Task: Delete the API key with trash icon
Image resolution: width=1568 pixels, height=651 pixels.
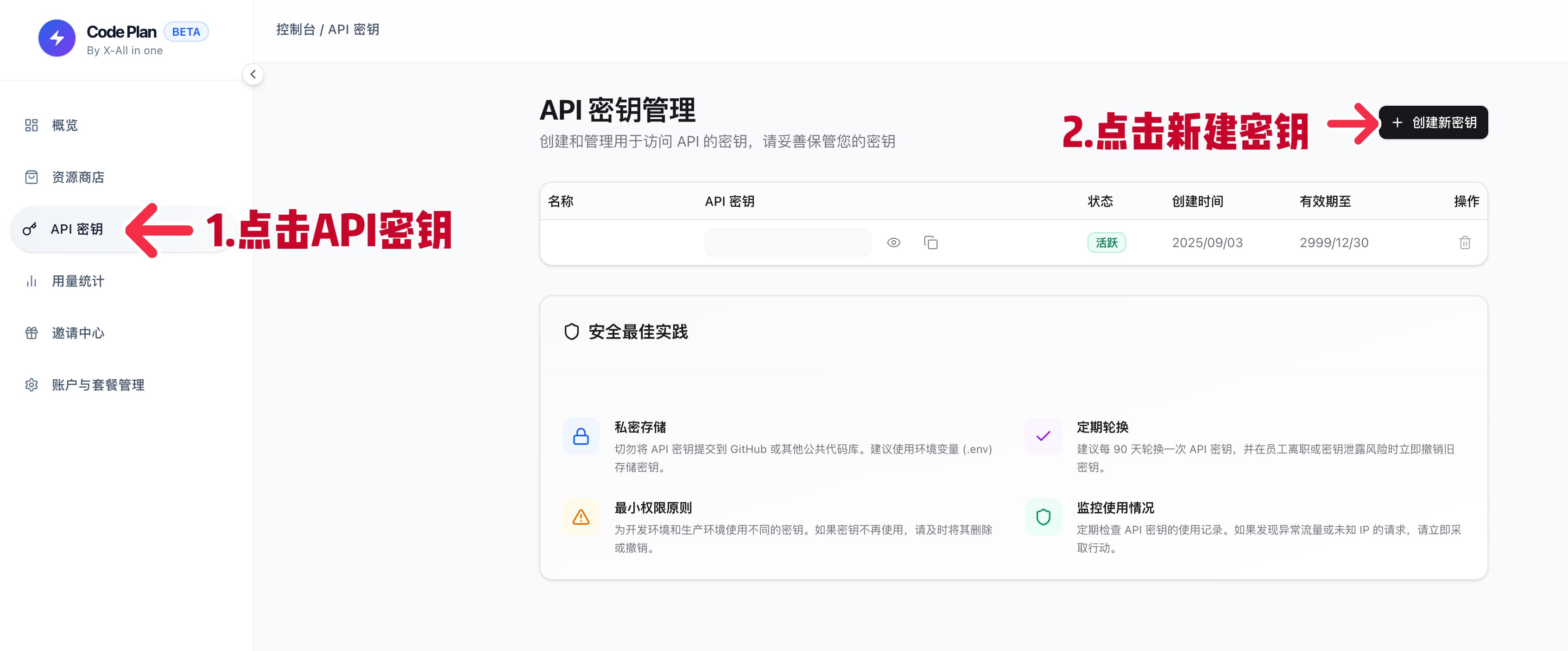Action: (1465, 243)
